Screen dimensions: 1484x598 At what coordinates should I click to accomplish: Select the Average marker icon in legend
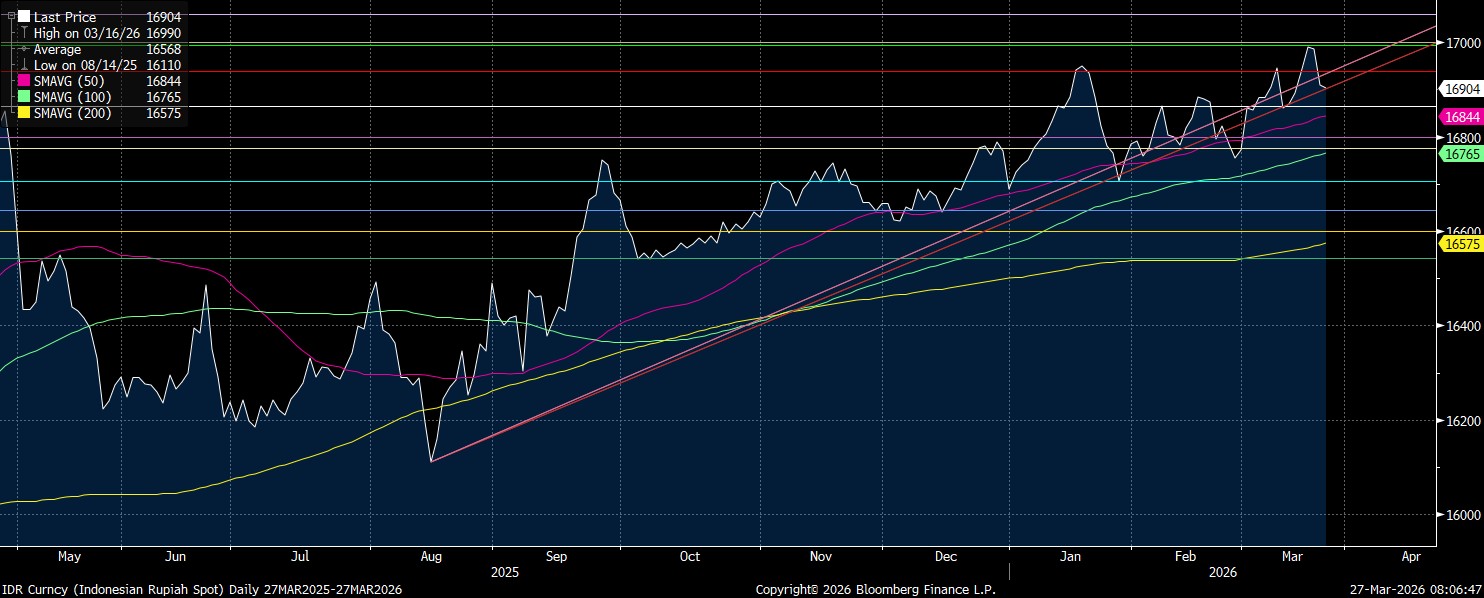tap(24, 49)
